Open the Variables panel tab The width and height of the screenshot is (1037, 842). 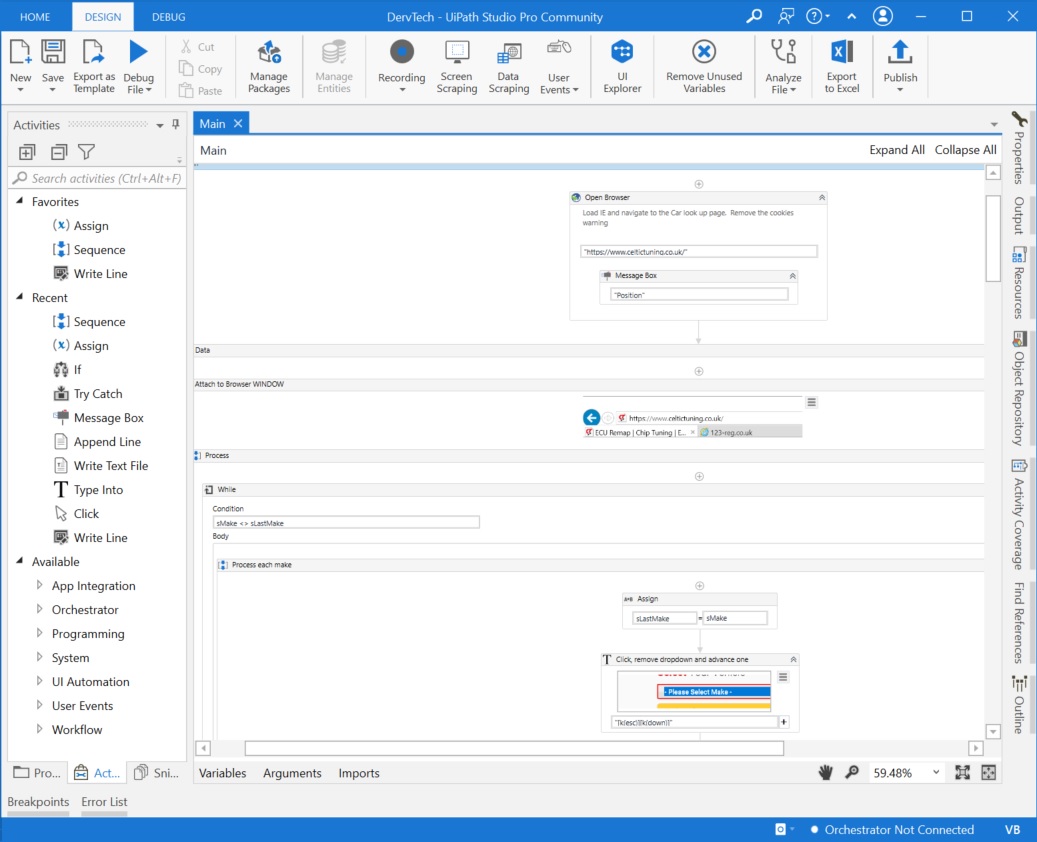223,773
